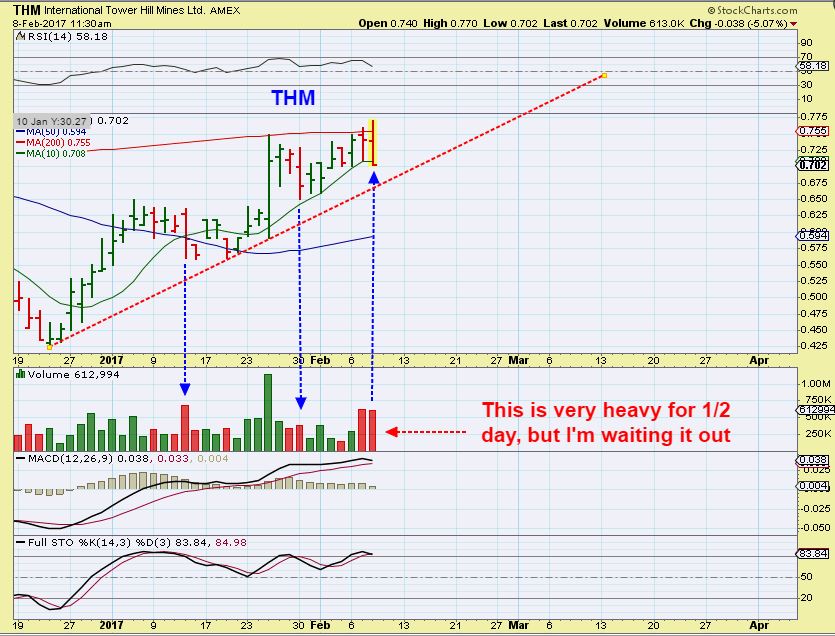The height and width of the screenshot is (636, 835).
Task: Click the Last 0.702 value in header
Action: coord(571,23)
